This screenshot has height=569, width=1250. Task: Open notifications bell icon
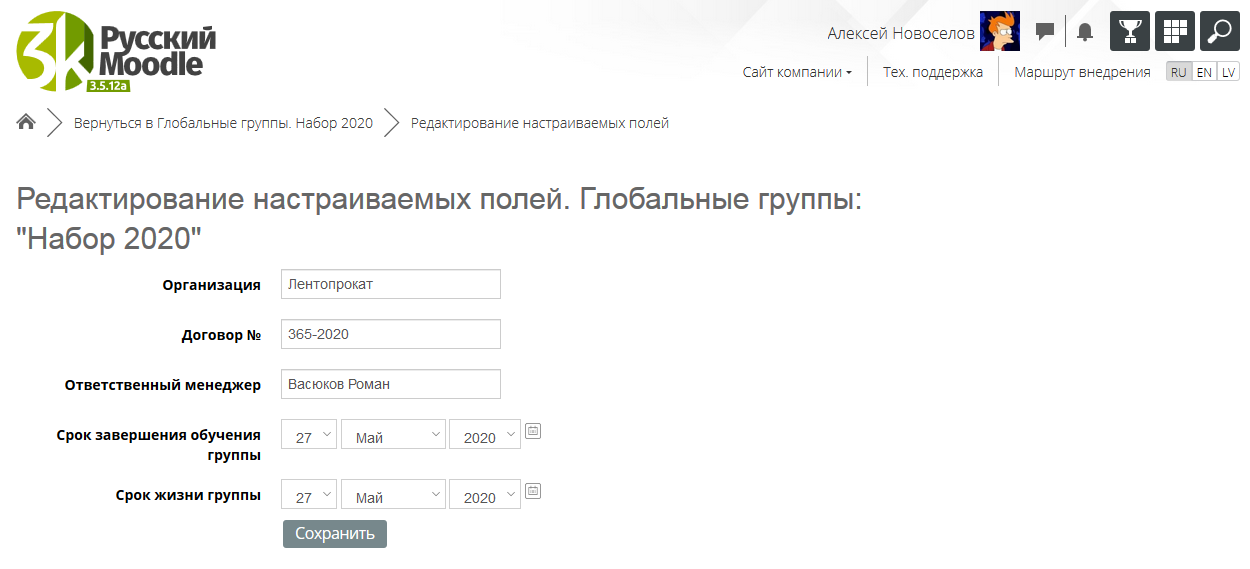(1085, 32)
